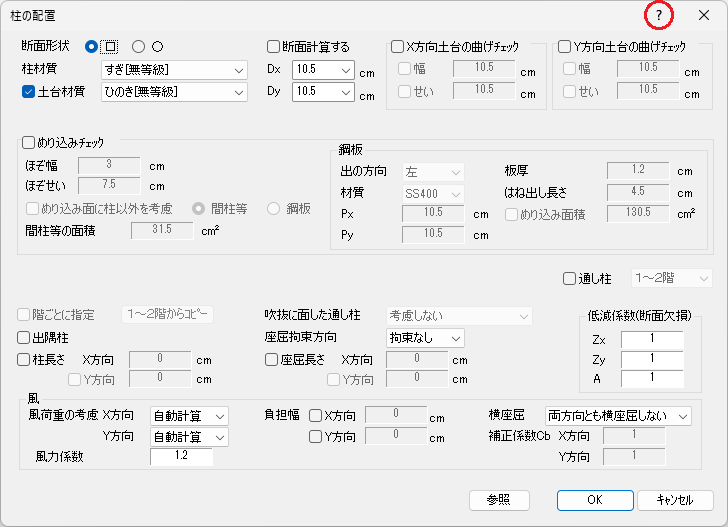
Task: Enable the 断面計算する checkbox
Action: pos(274,46)
